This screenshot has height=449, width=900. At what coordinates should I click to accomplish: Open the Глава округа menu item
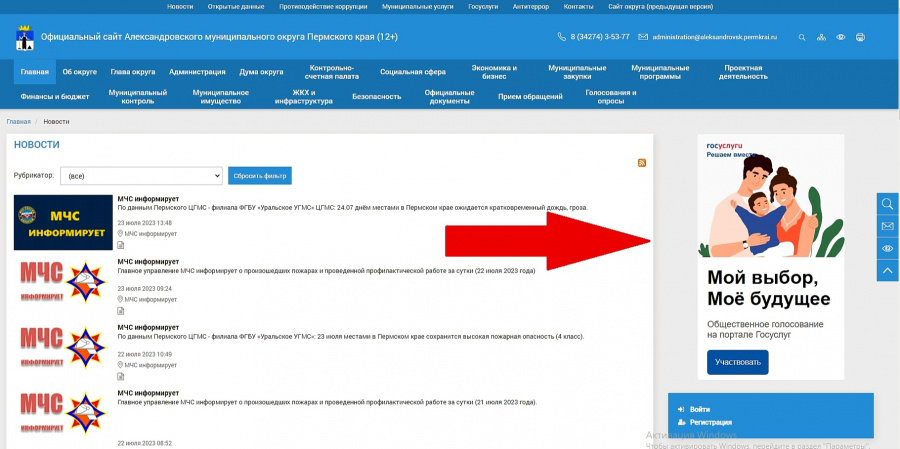(x=133, y=72)
